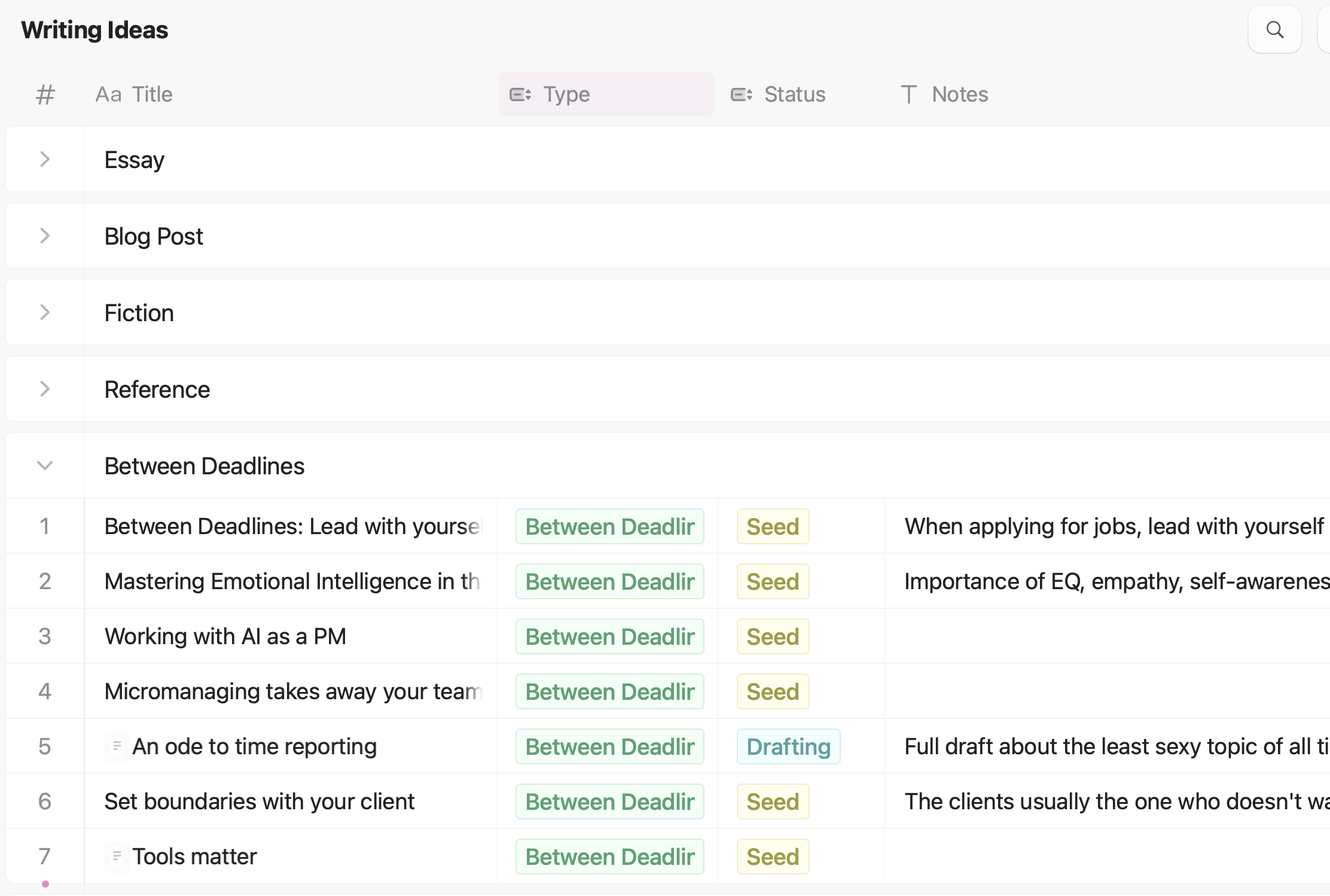The image size is (1330, 896).
Task: Open Seed status for Working with AI as a PM
Action: (773, 636)
